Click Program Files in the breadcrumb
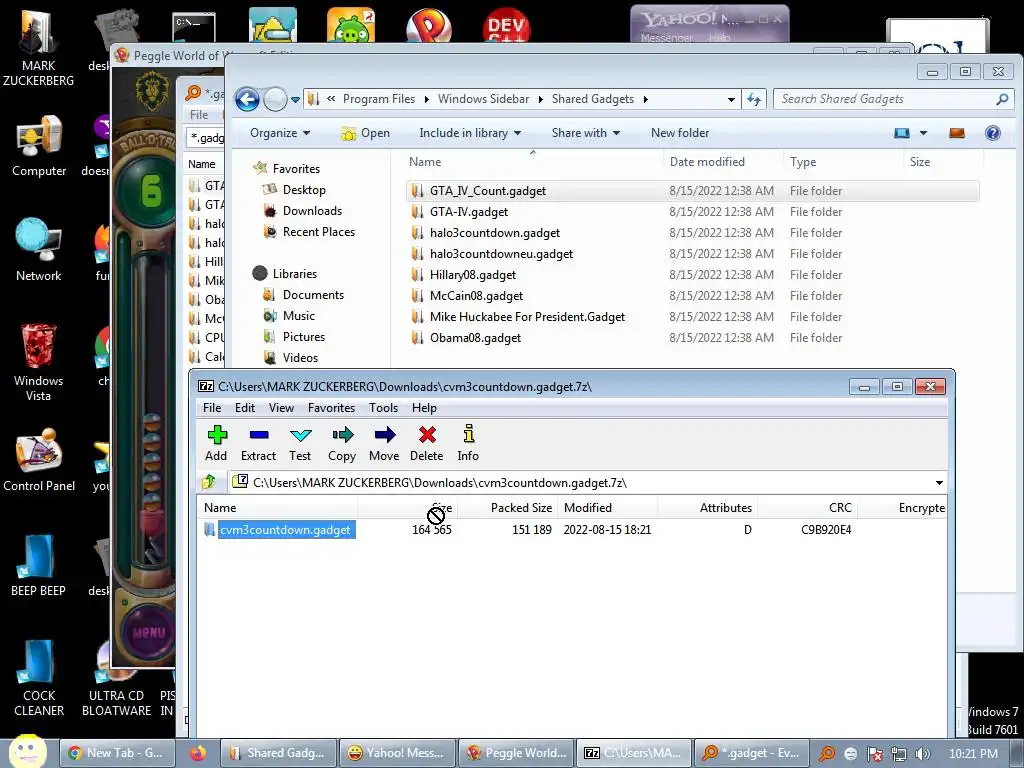The height and width of the screenshot is (768, 1024). click(x=379, y=99)
